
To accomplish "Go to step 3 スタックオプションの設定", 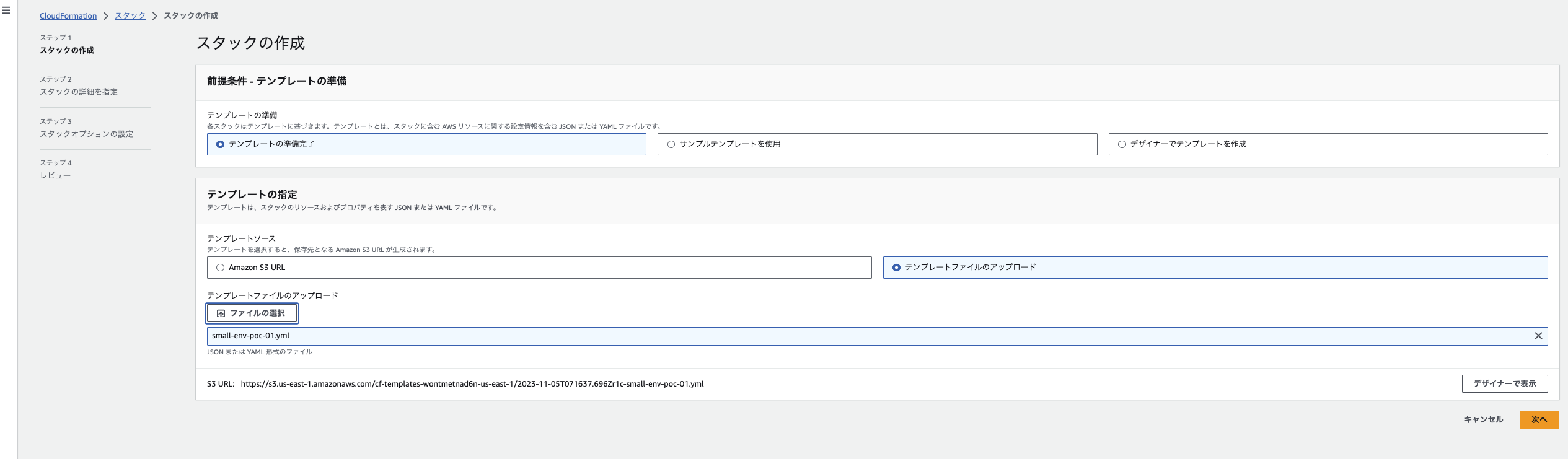I will point(86,134).
